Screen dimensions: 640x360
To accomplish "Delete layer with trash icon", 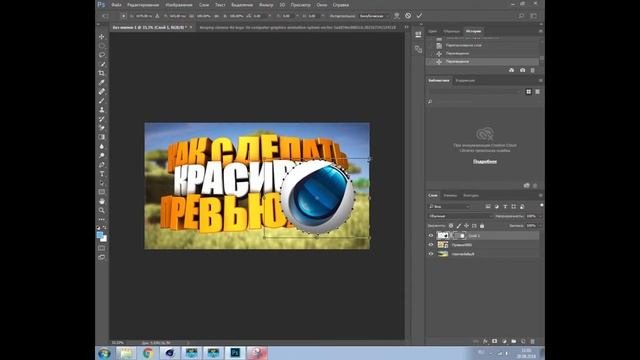I will [x=533, y=341].
